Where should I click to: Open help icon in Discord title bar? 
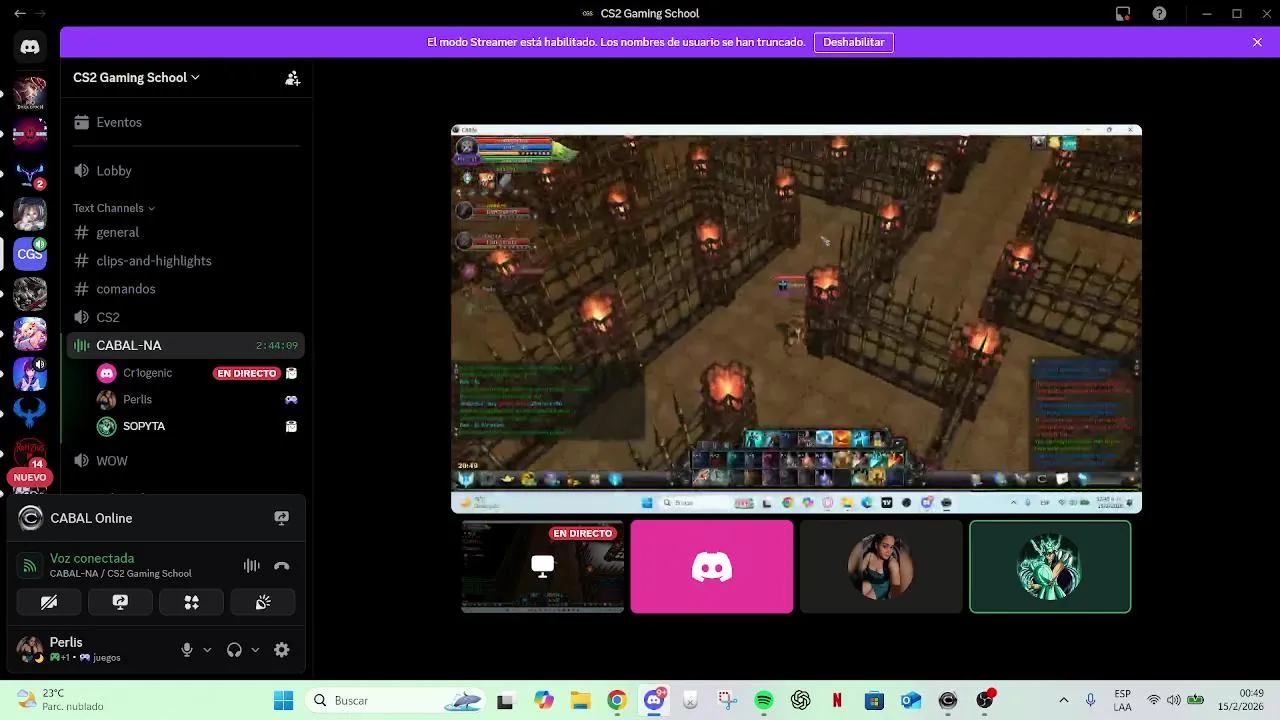tap(1159, 14)
